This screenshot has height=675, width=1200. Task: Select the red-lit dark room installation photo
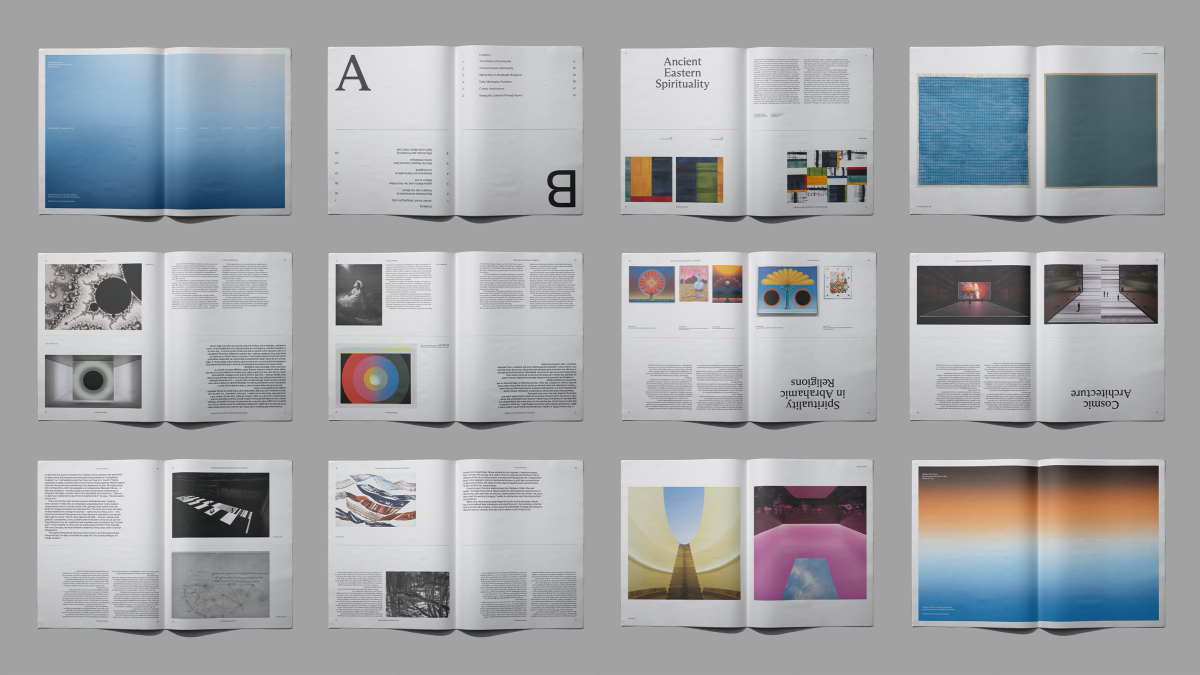point(973,295)
